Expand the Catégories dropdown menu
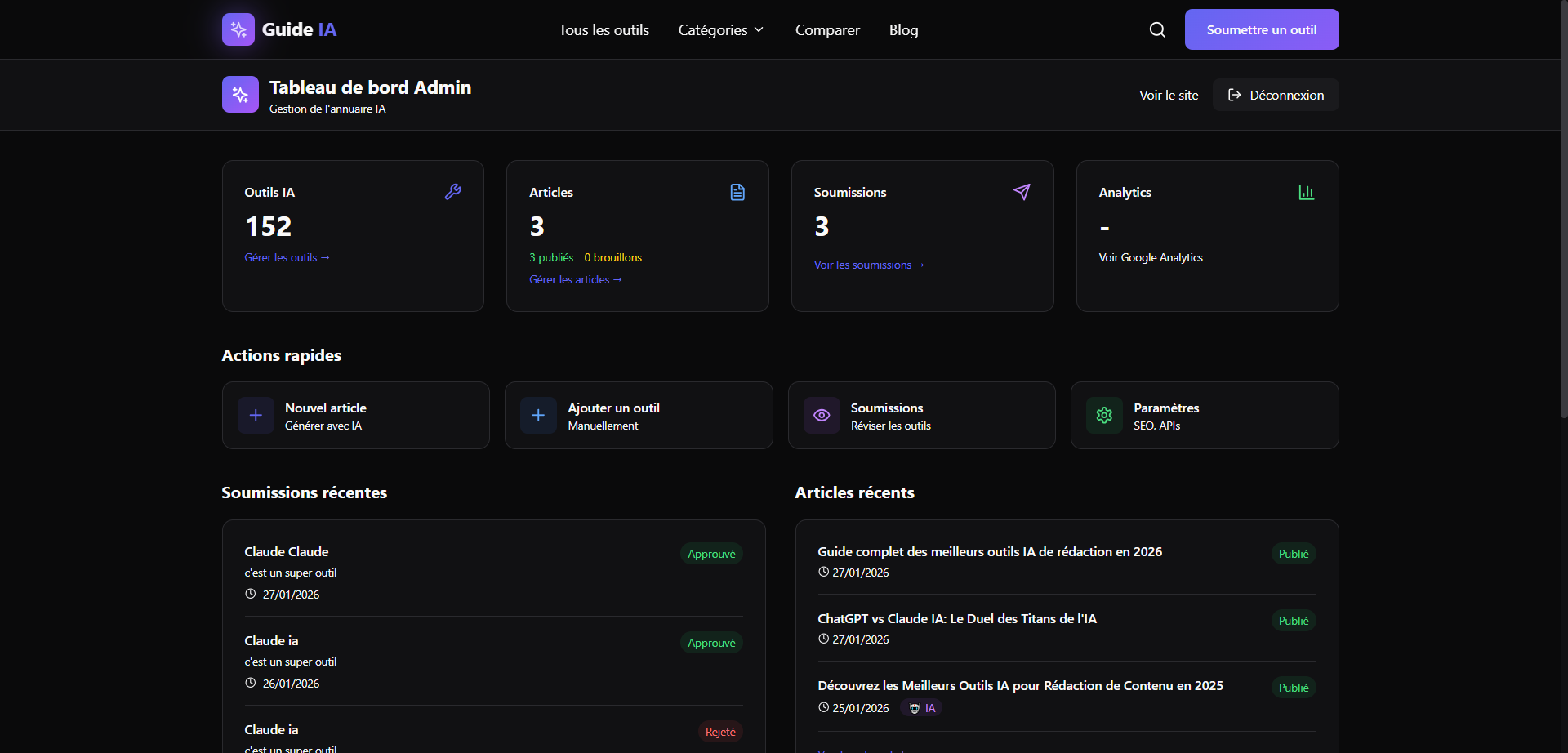 point(720,30)
